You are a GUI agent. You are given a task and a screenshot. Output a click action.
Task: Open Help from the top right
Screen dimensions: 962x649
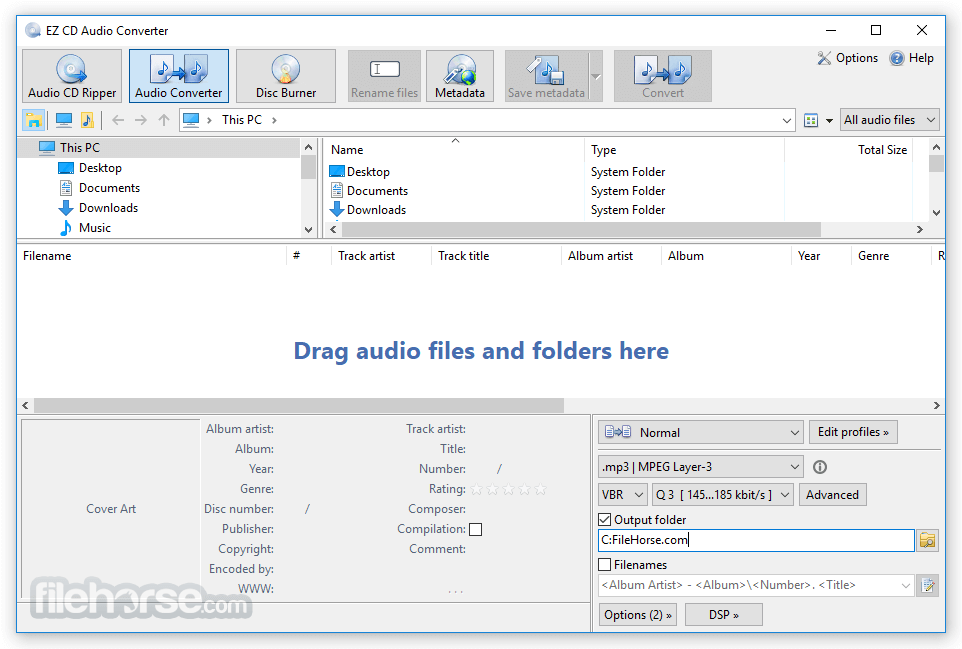(x=912, y=58)
